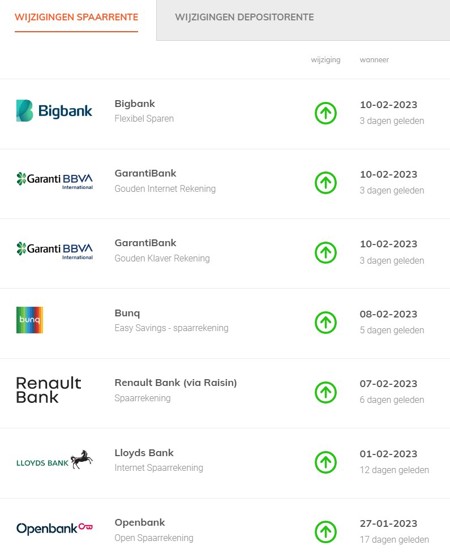Click the Openbank logo
The image size is (450, 558).
point(54,528)
